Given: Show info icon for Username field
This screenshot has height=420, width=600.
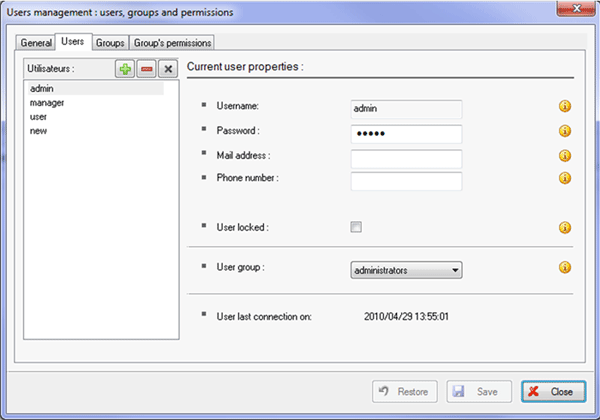Looking at the screenshot, I should coord(565,106).
